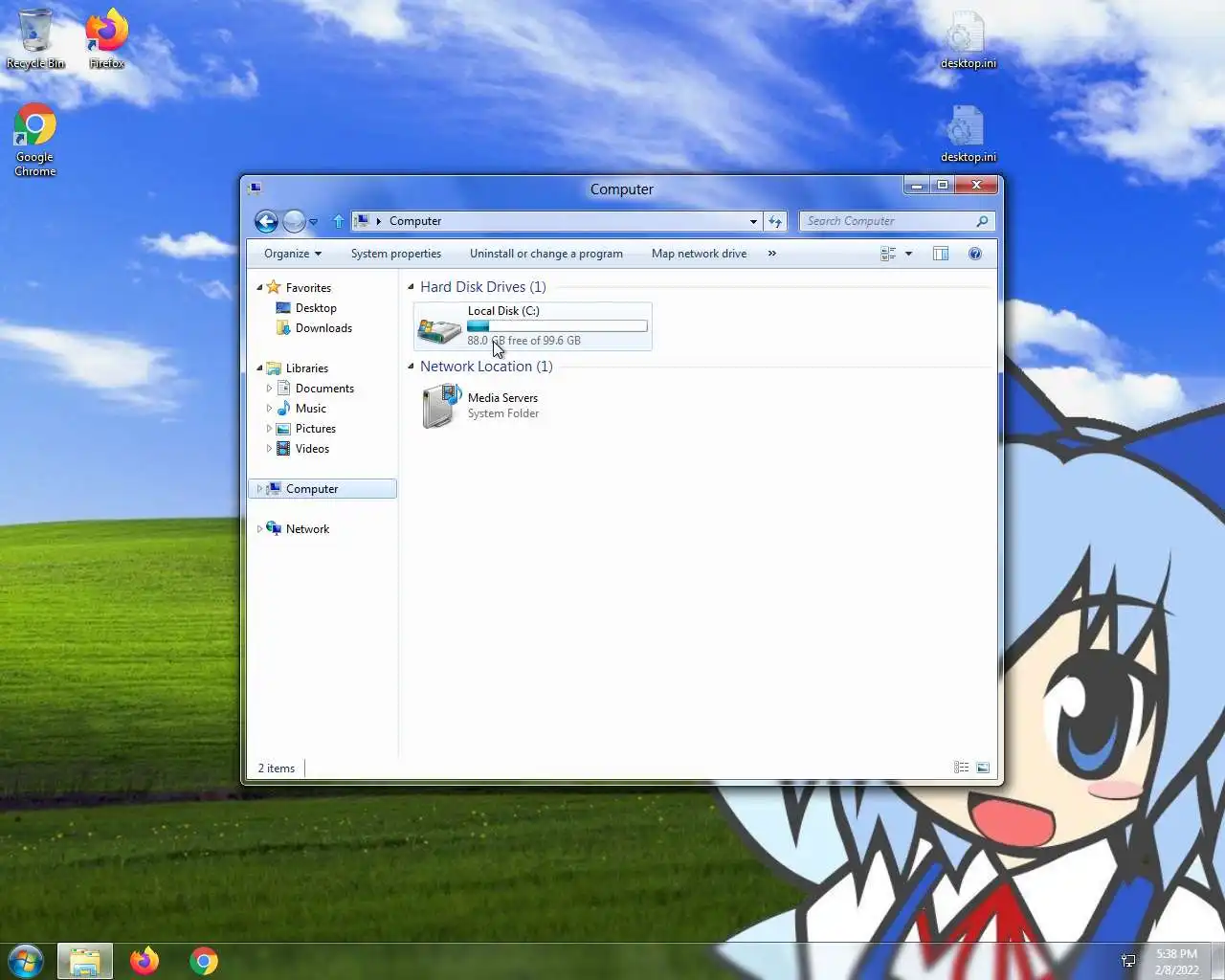This screenshot has height=980, width=1225.
Task: Select the Documents library
Action: click(x=324, y=389)
